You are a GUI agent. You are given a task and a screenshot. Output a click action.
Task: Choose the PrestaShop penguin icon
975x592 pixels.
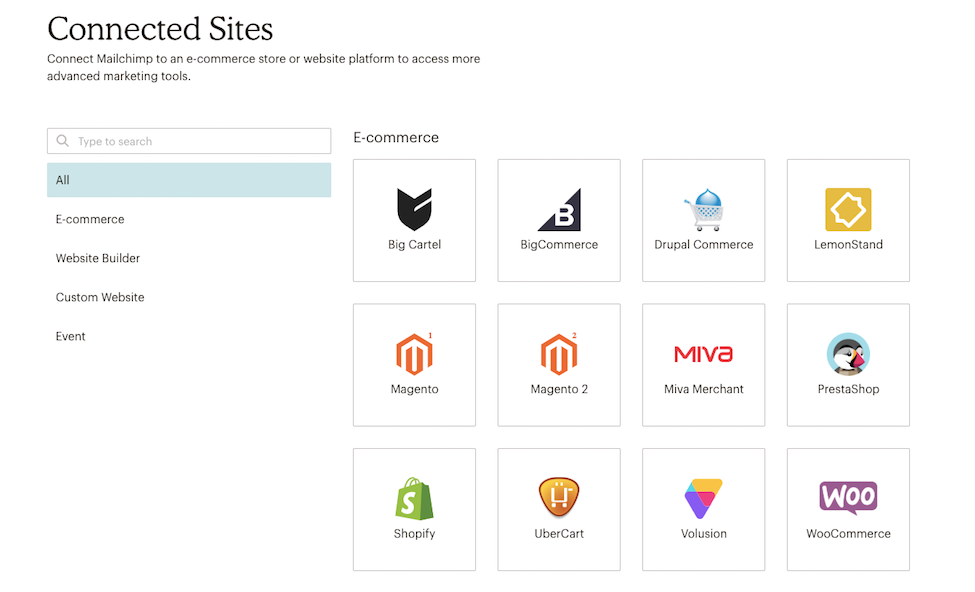point(848,354)
